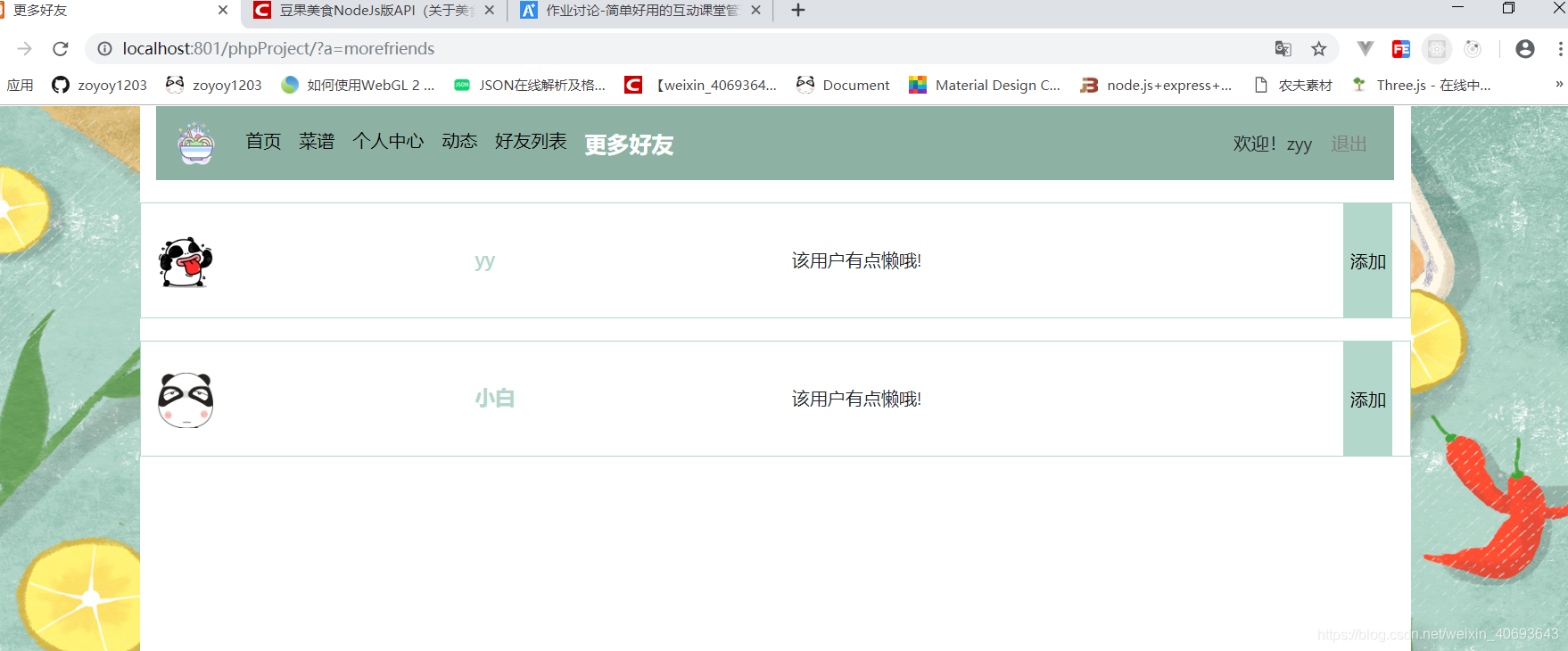1568x651 pixels.
Task: Bookmark this page with the star
Action: coord(1318,49)
